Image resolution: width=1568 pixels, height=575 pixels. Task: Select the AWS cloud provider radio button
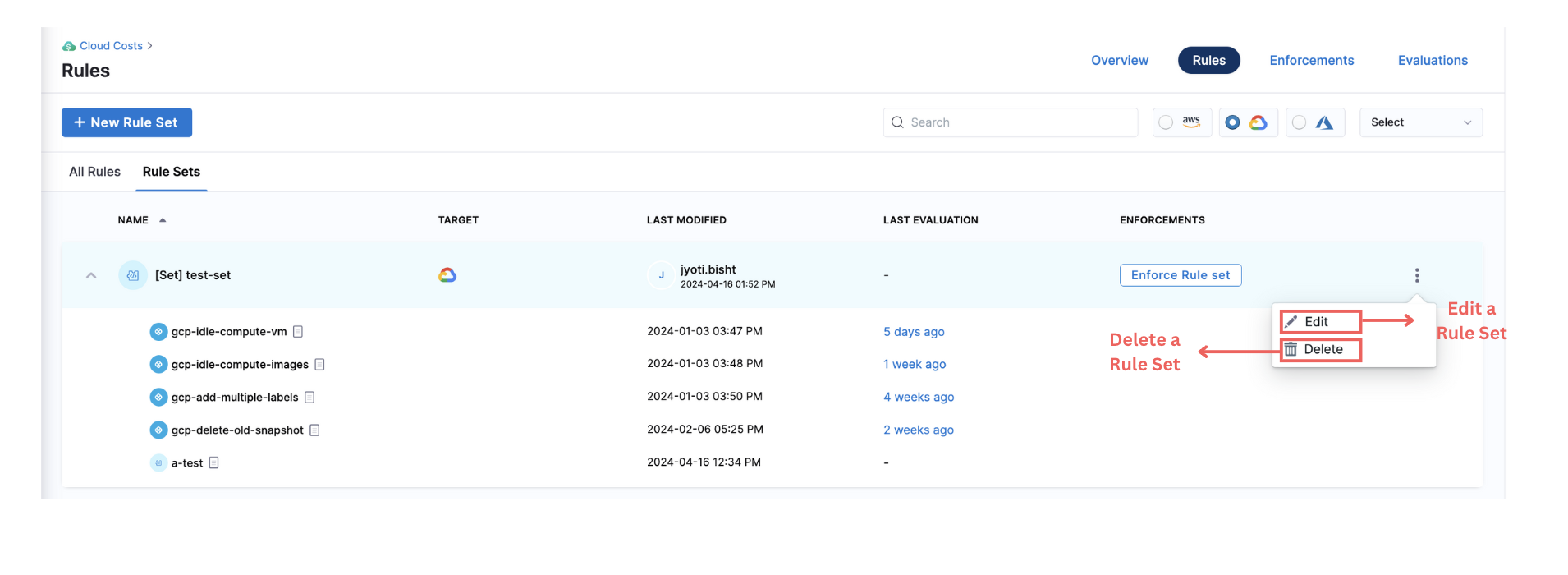pos(1166,122)
